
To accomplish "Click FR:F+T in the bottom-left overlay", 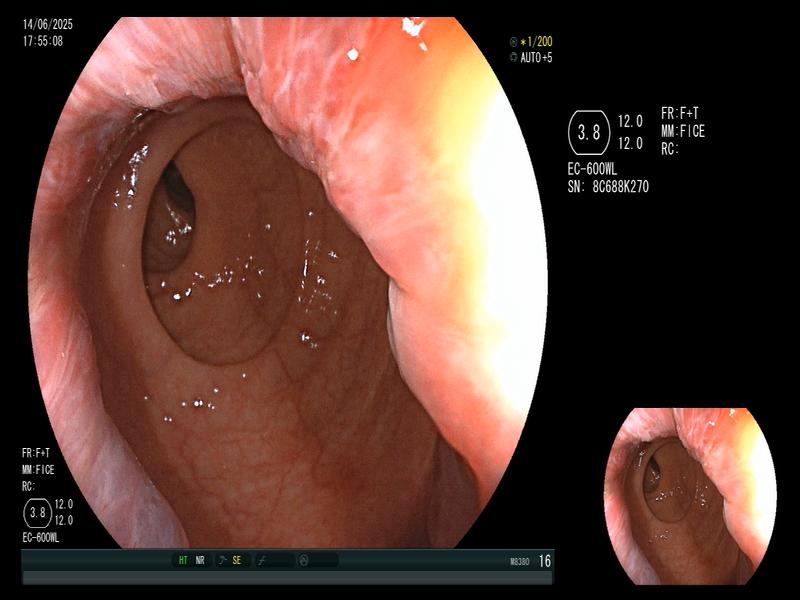I will pos(36,453).
